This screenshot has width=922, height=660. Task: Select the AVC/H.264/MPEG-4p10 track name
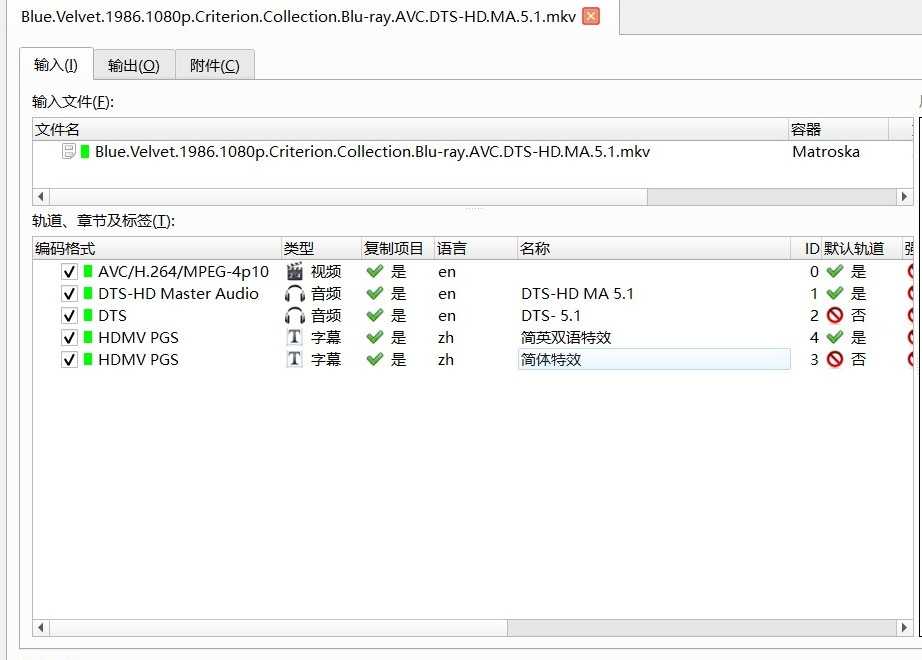pyautogui.click(x=183, y=271)
